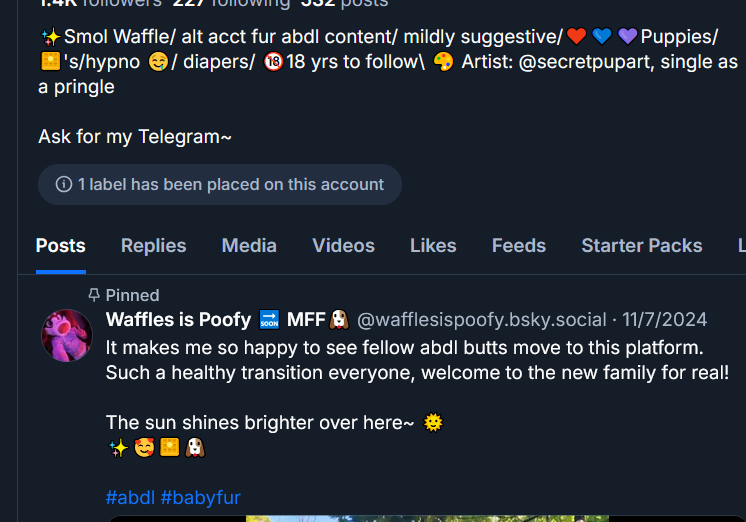Image resolution: width=746 pixels, height=522 pixels.
Task: Click the info icon on label notice
Action: click(64, 185)
